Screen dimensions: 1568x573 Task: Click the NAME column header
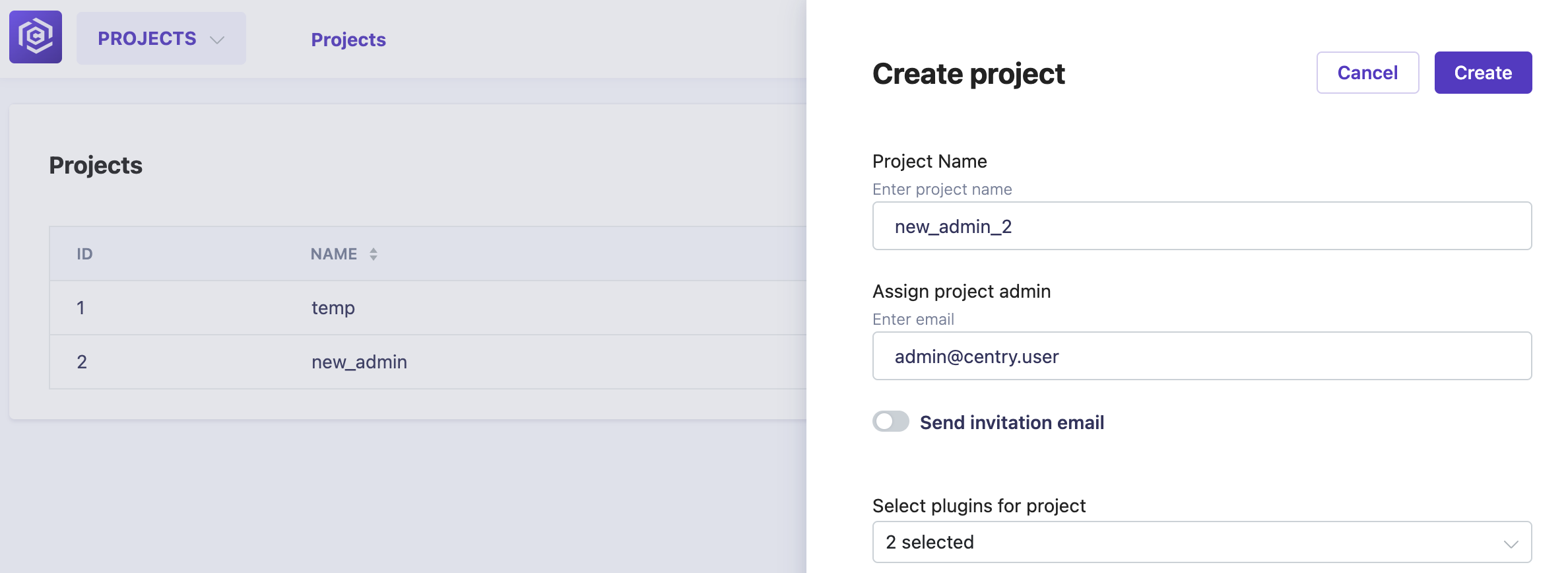pyautogui.click(x=334, y=254)
